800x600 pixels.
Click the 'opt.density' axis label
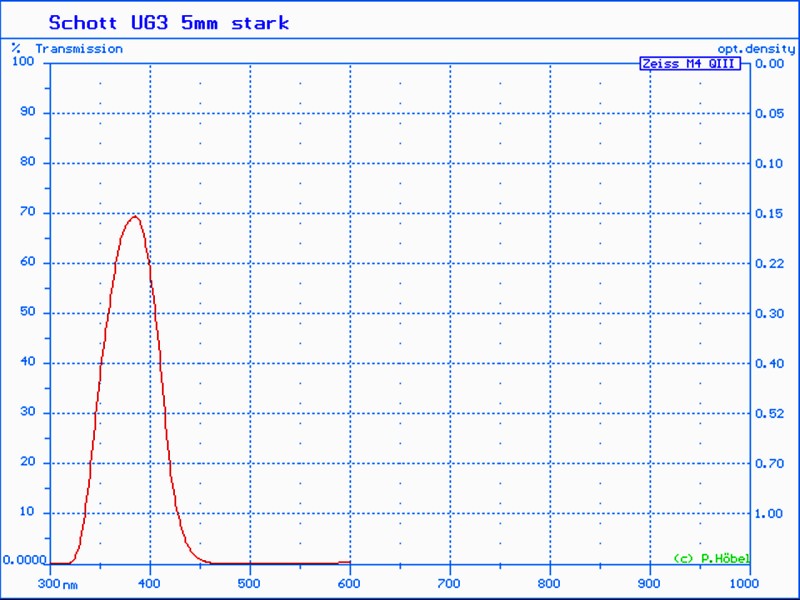(x=756, y=49)
